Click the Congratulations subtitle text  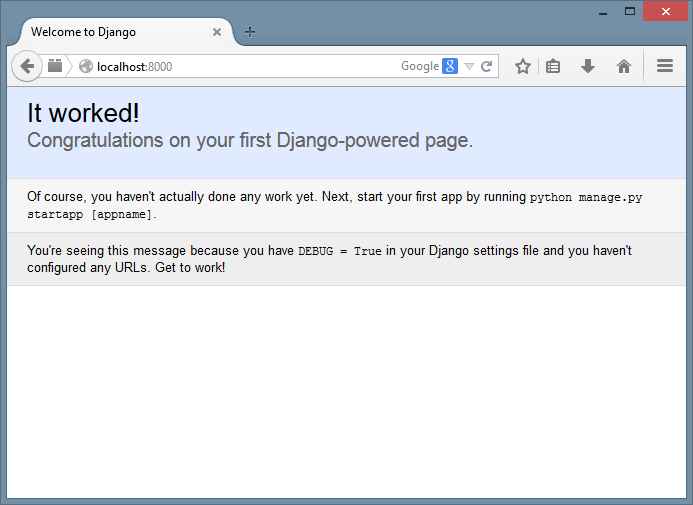250,140
